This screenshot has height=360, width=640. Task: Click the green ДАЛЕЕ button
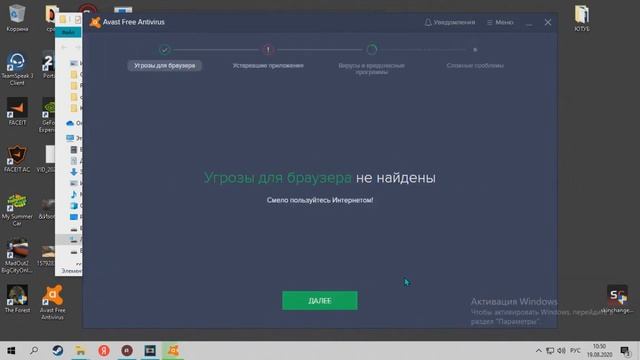(320, 300)
